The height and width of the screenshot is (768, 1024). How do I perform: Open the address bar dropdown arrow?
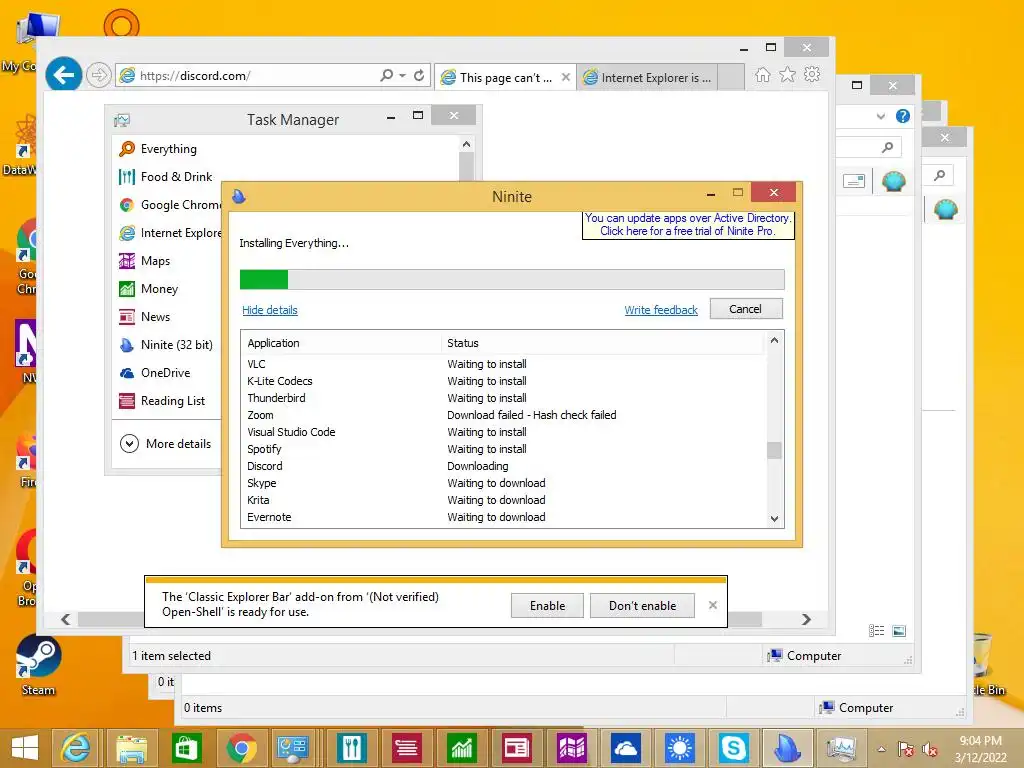pos(402,76)
